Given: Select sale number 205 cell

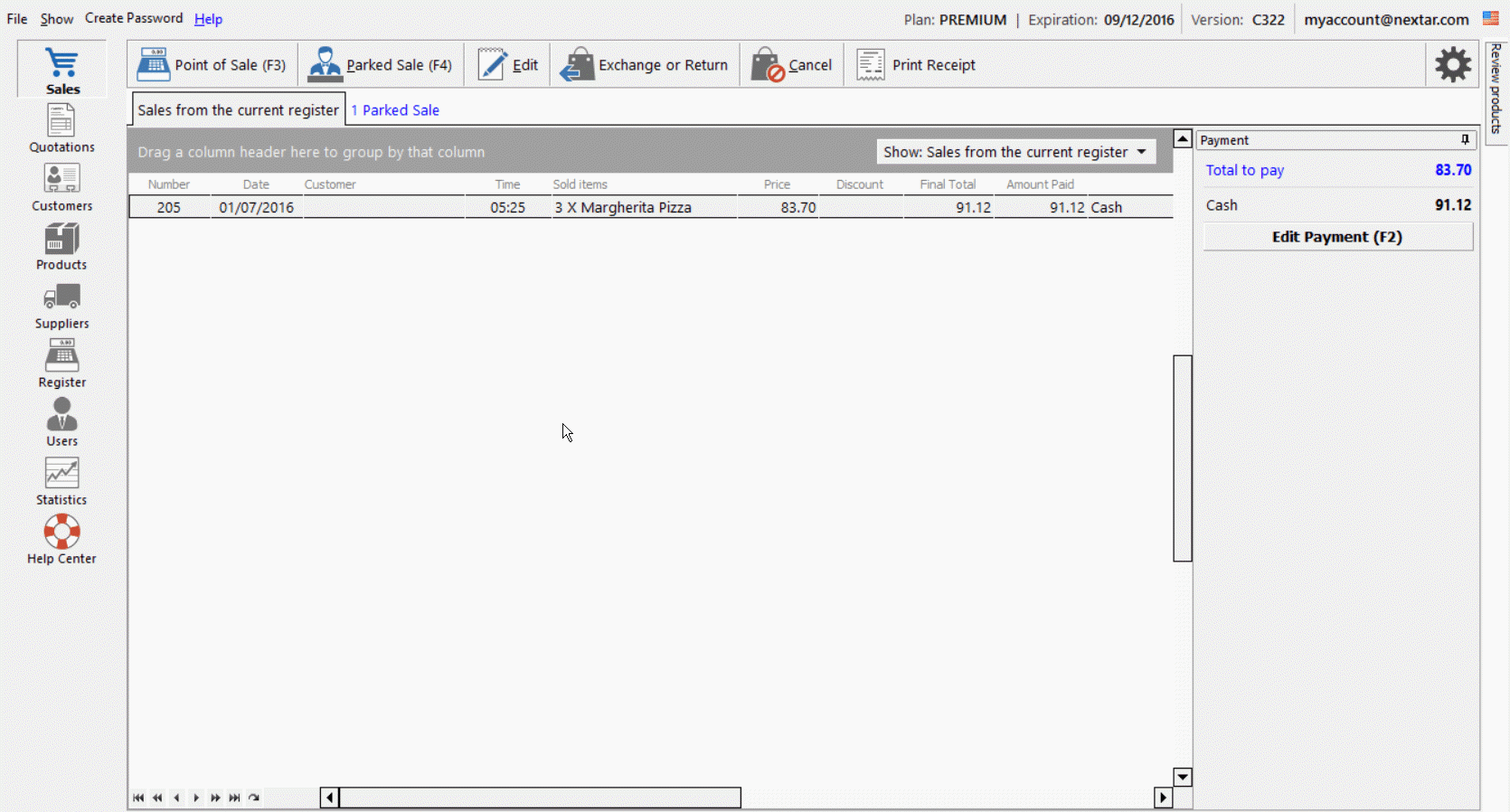Looking at the screenshot, I should [169, 207].
